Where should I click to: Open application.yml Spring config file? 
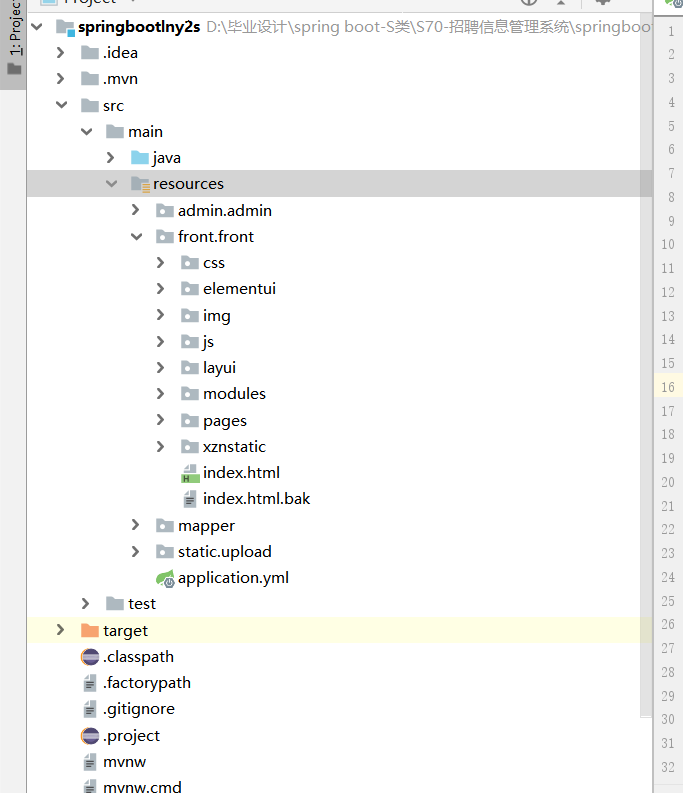point(232,578)
